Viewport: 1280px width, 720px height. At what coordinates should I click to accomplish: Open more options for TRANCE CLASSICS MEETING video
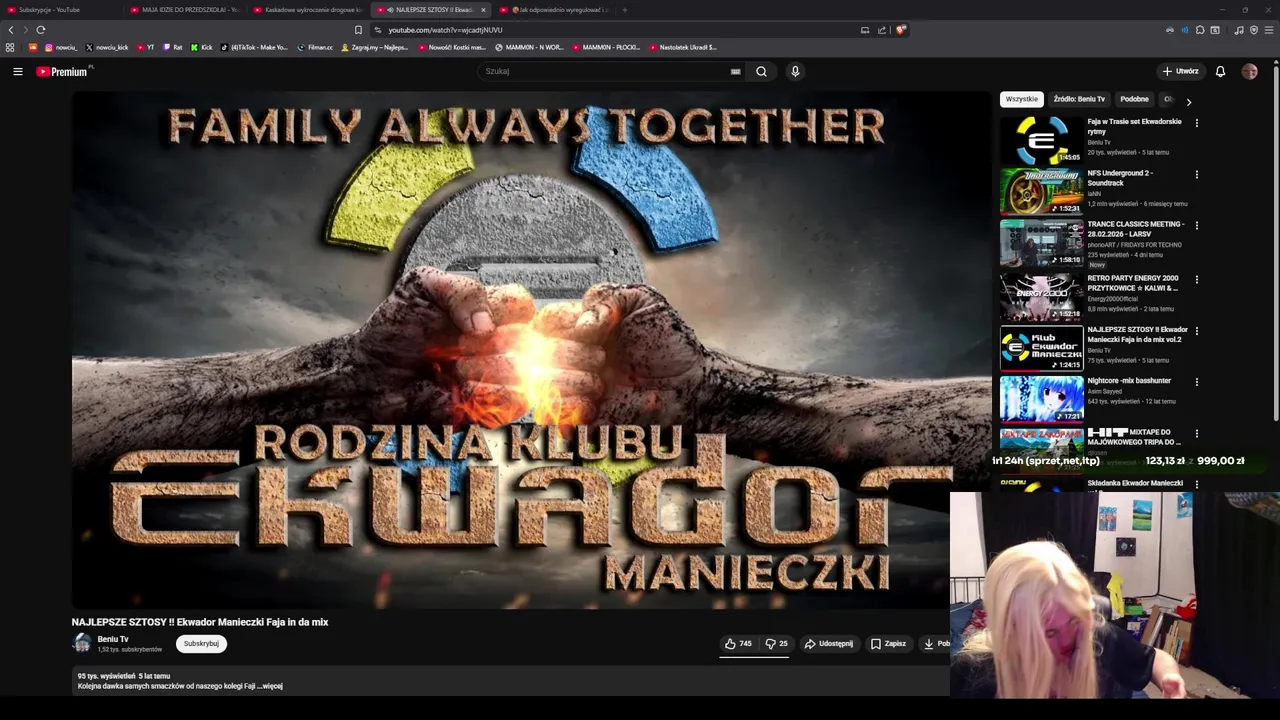tap(1196, 226)
